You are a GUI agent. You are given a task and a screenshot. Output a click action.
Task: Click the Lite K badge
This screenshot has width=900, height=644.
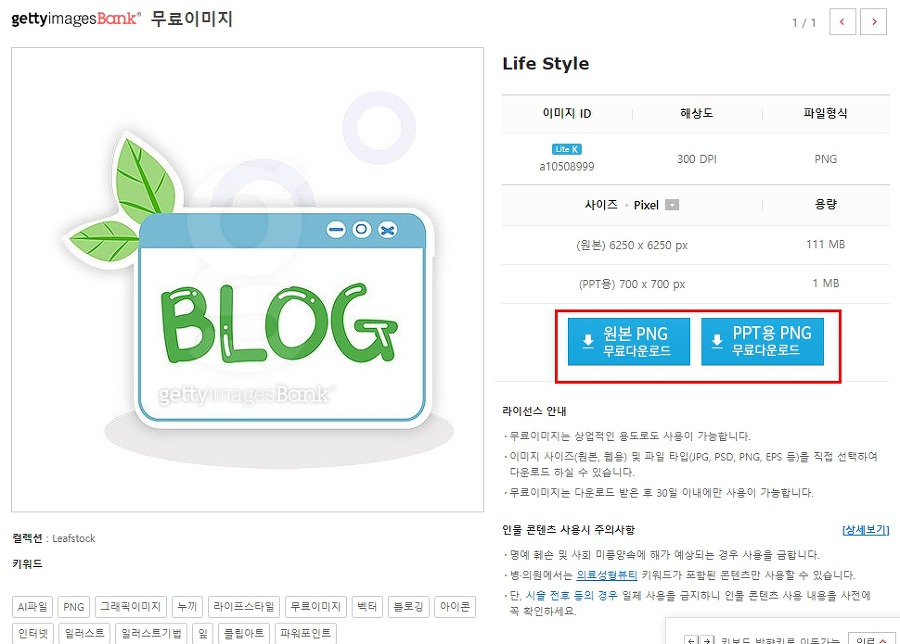[567, 149]
